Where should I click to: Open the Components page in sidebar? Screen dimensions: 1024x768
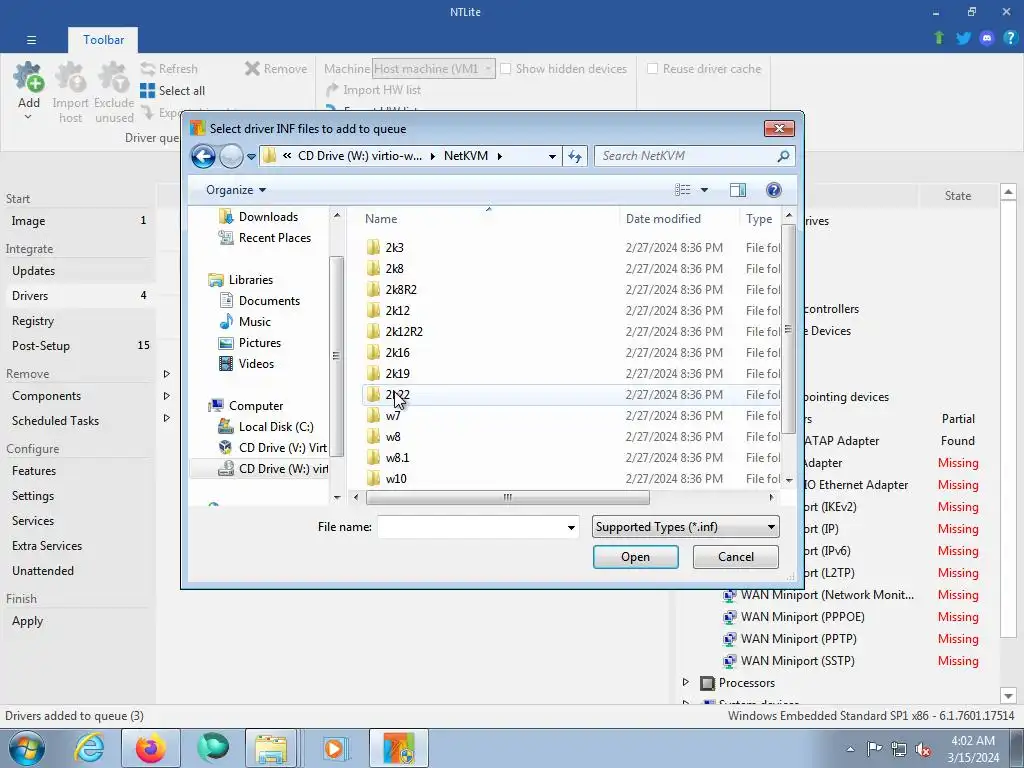[46, 396]
